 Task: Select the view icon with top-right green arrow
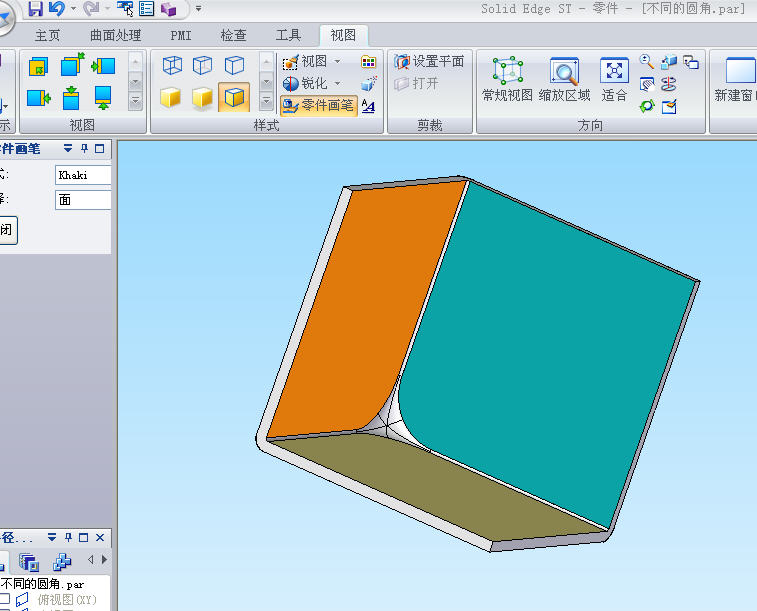(x=71, y=65)
